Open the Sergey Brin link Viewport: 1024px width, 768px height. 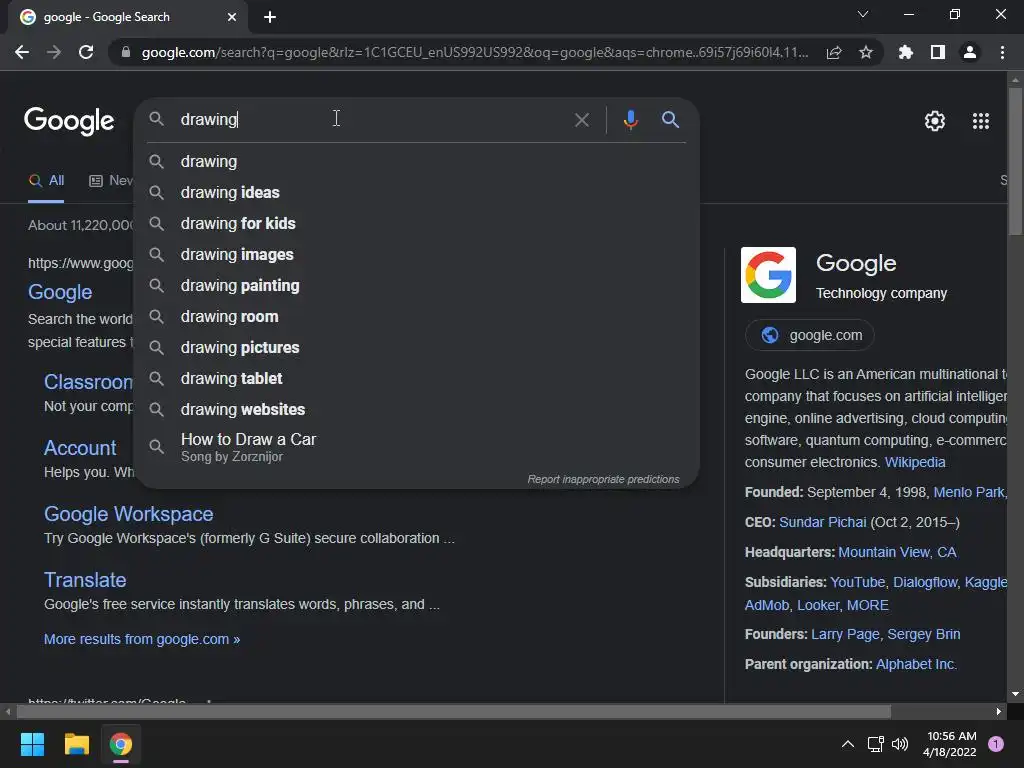click(x=923, y=635)
